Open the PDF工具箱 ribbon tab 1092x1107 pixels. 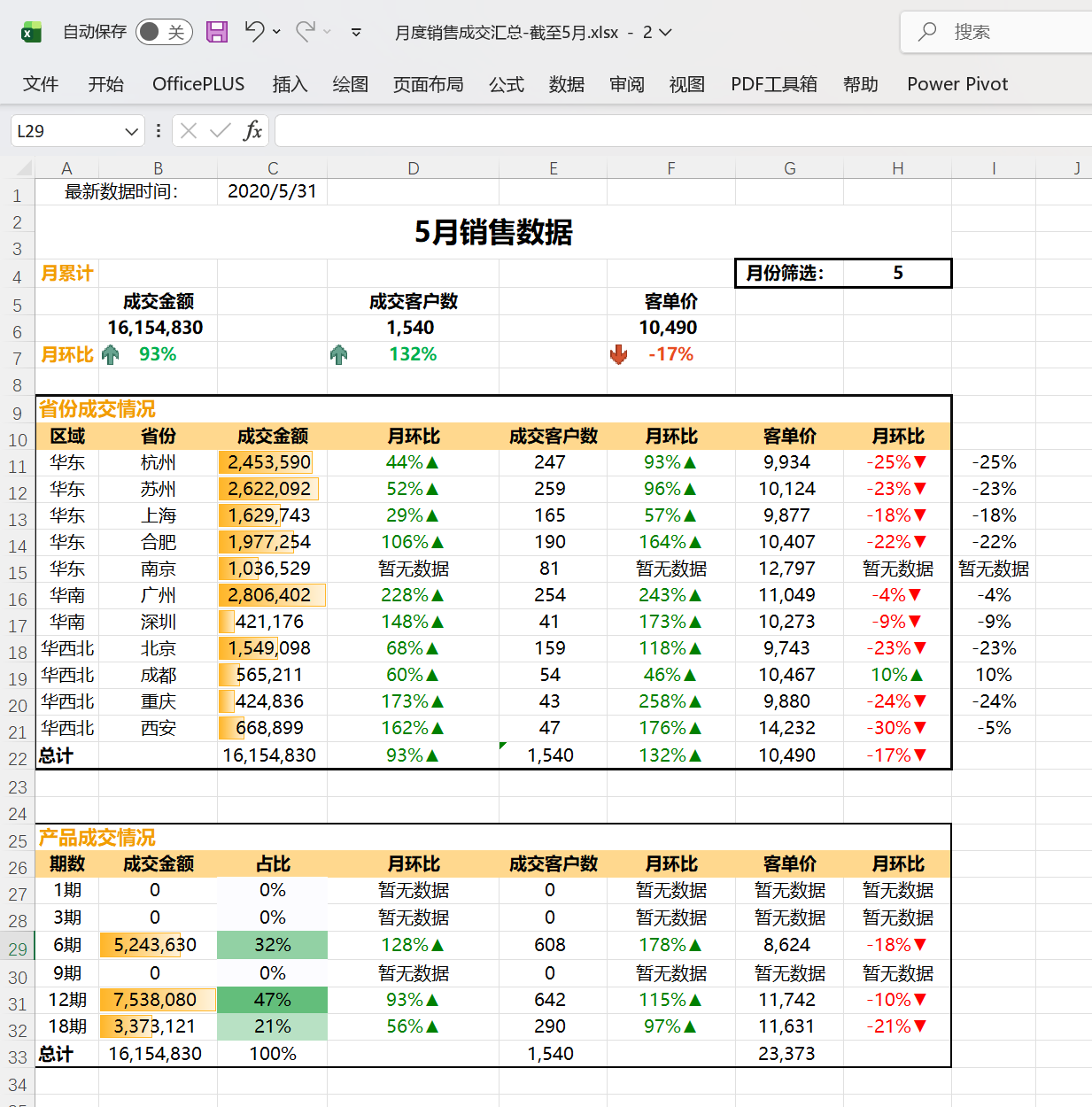pyautogui.click(x=772, y=84)
